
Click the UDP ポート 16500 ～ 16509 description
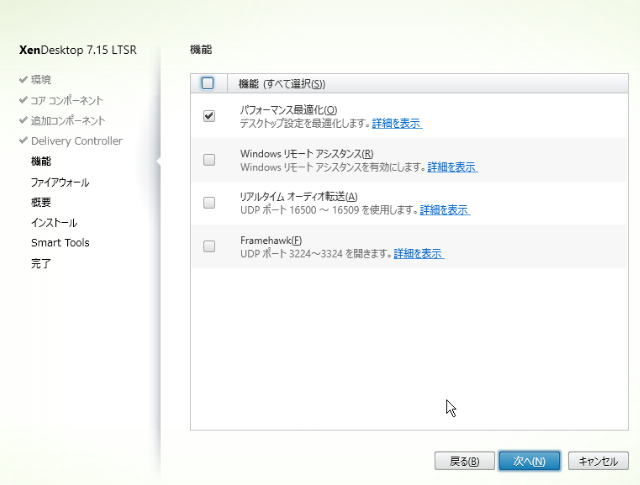(329, 210)
